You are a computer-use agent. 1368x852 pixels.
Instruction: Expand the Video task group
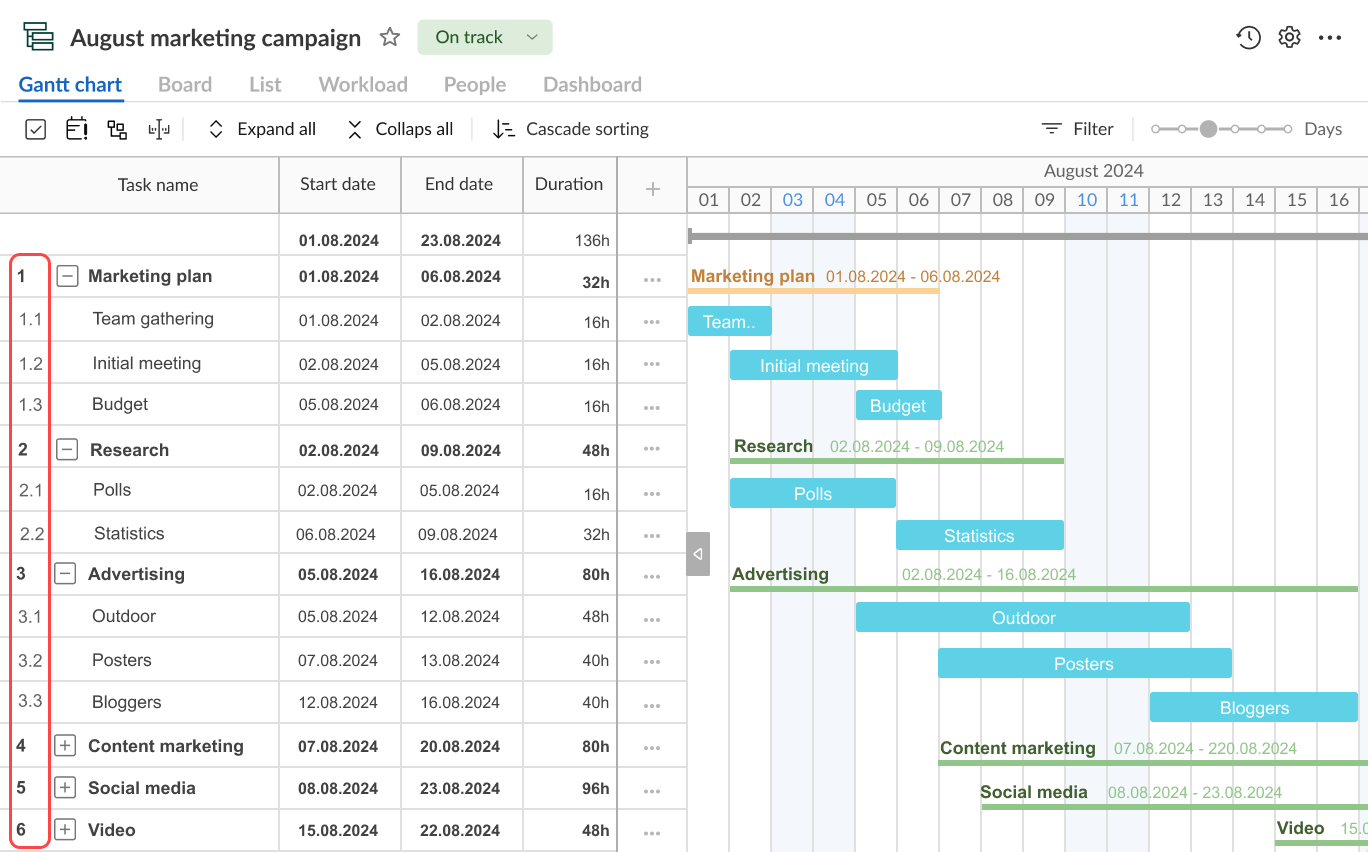point(65,829)
